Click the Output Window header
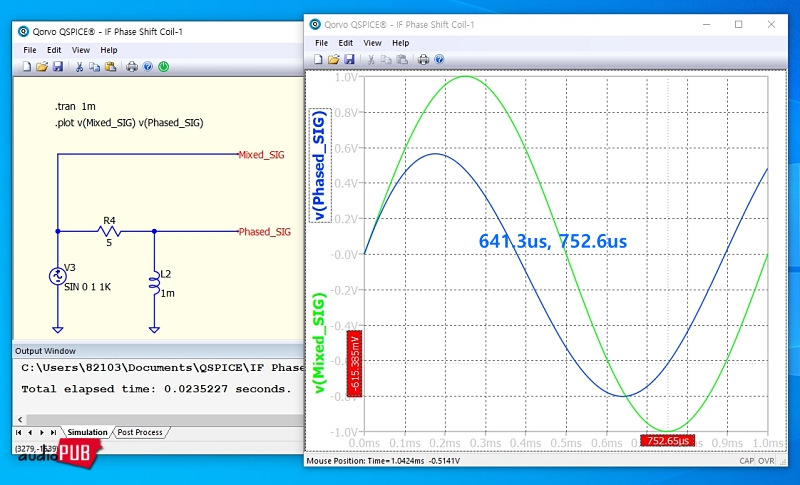 158,351
